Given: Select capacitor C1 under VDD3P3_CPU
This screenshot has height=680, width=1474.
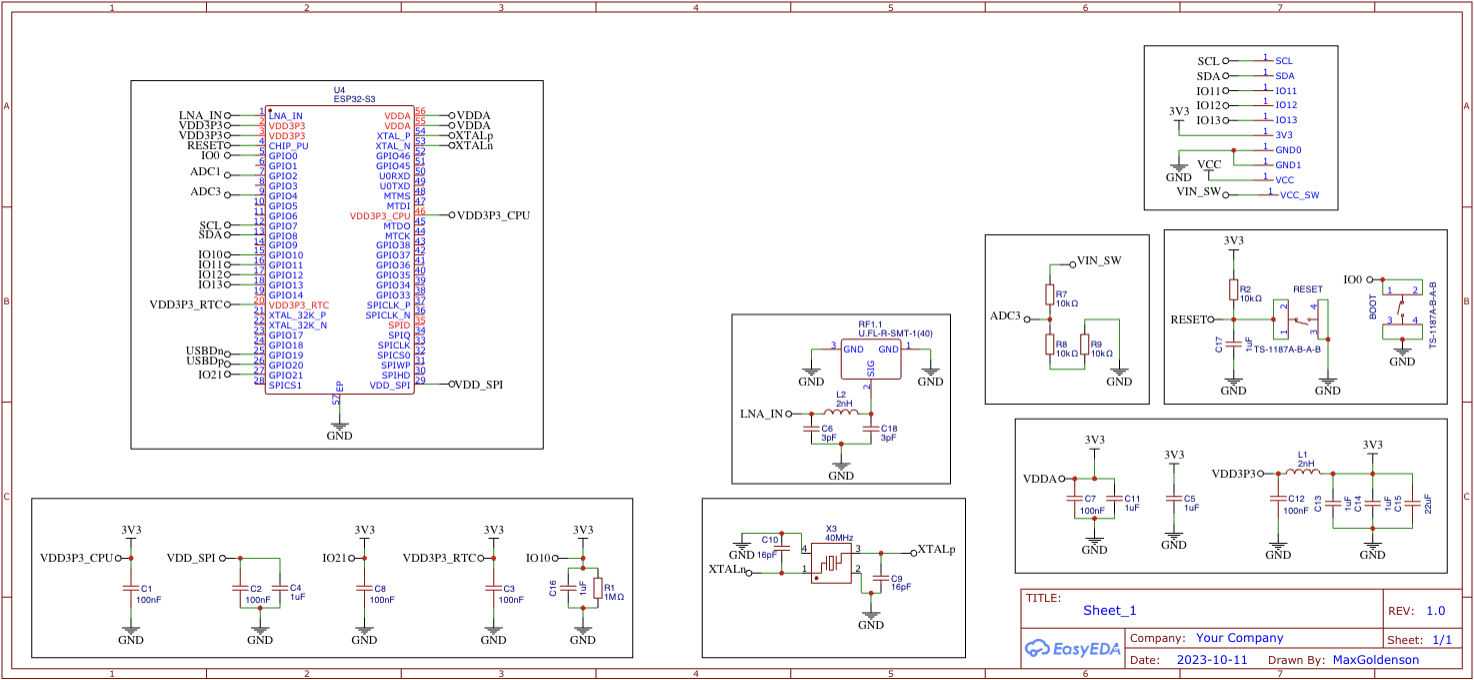Looking at the screenshot, I should click(131, 589).
